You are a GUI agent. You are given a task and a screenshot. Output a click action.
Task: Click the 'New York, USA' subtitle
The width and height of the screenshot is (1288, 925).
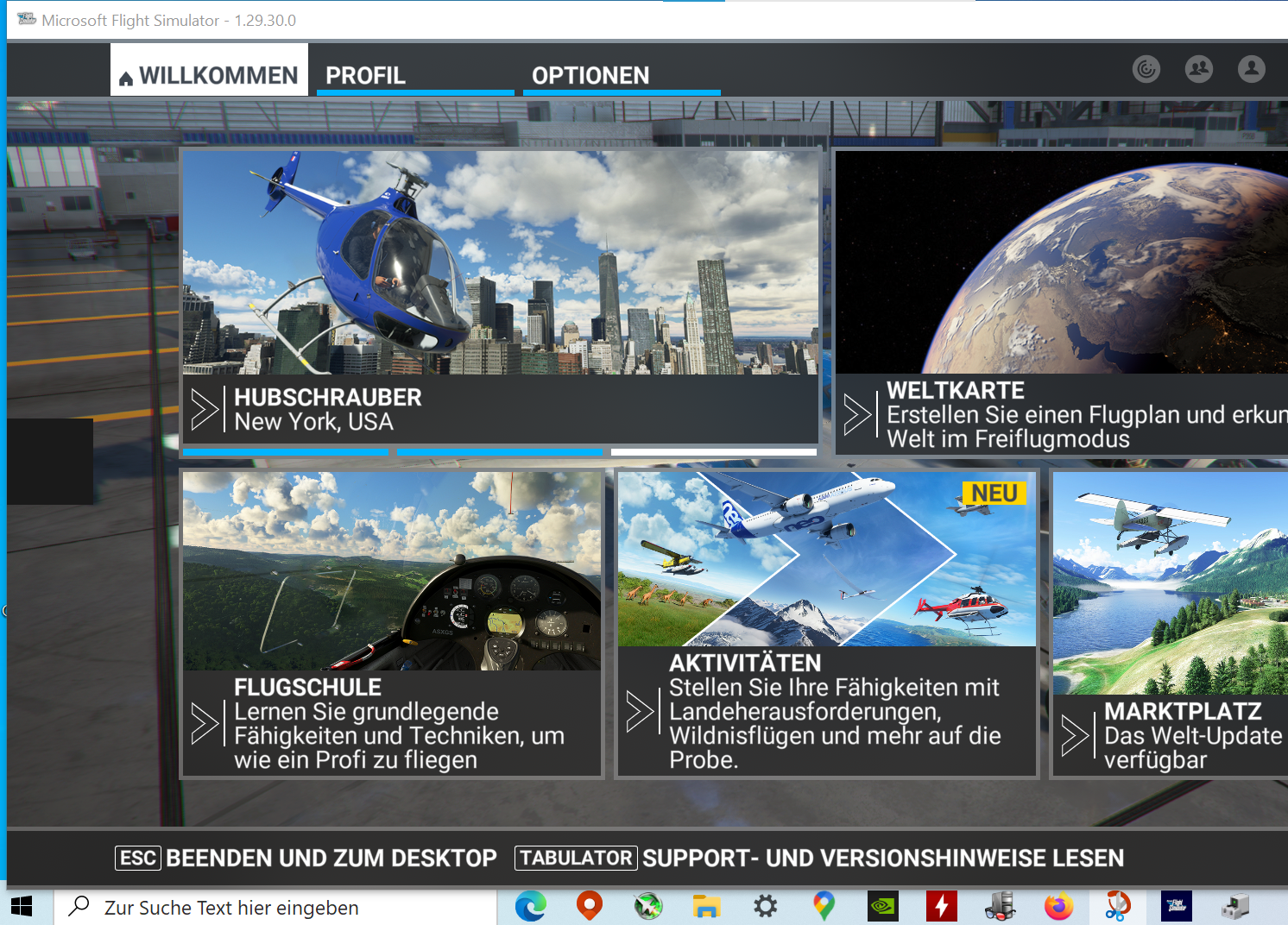314,422
